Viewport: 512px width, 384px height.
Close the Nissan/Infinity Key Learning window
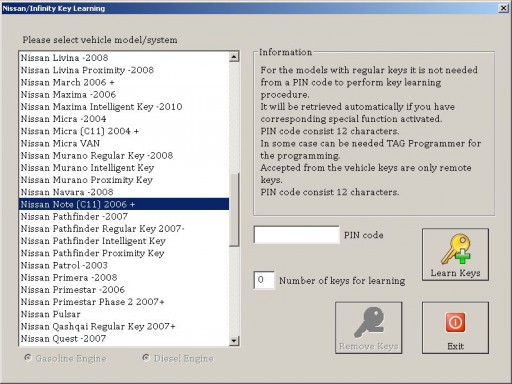[503, 8]
